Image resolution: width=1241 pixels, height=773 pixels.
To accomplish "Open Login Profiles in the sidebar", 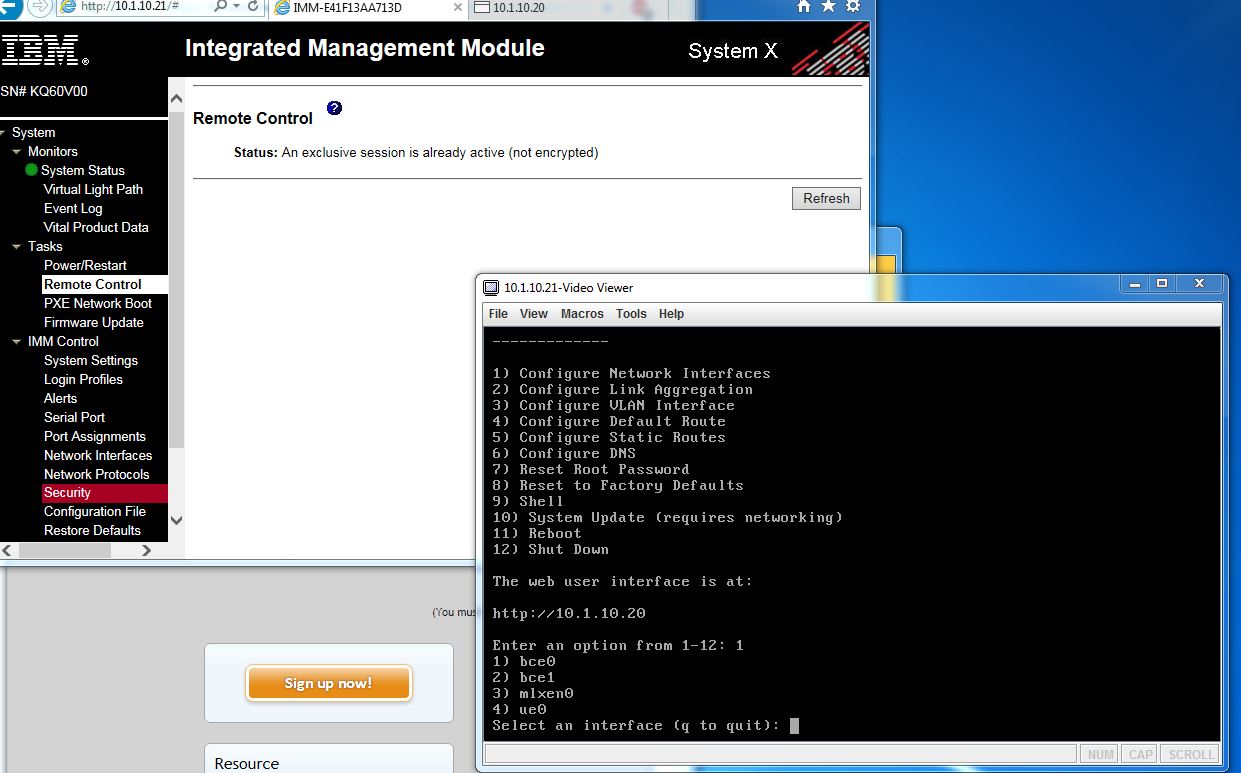I will [x=83, y=379].
